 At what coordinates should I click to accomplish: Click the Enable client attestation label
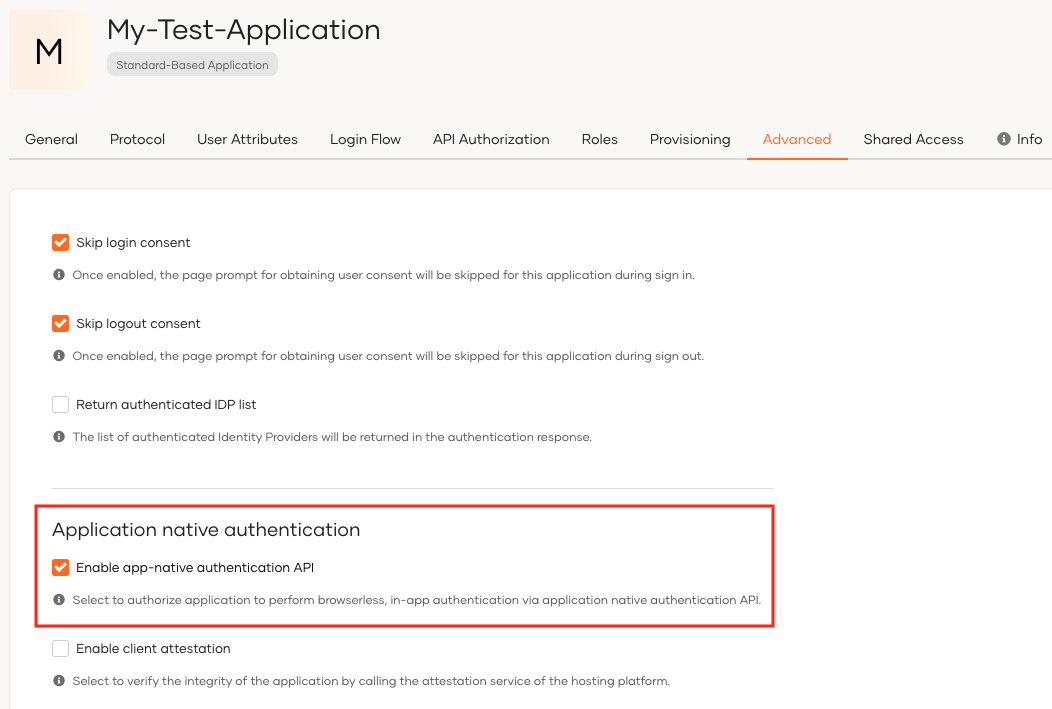click(153, 649)
